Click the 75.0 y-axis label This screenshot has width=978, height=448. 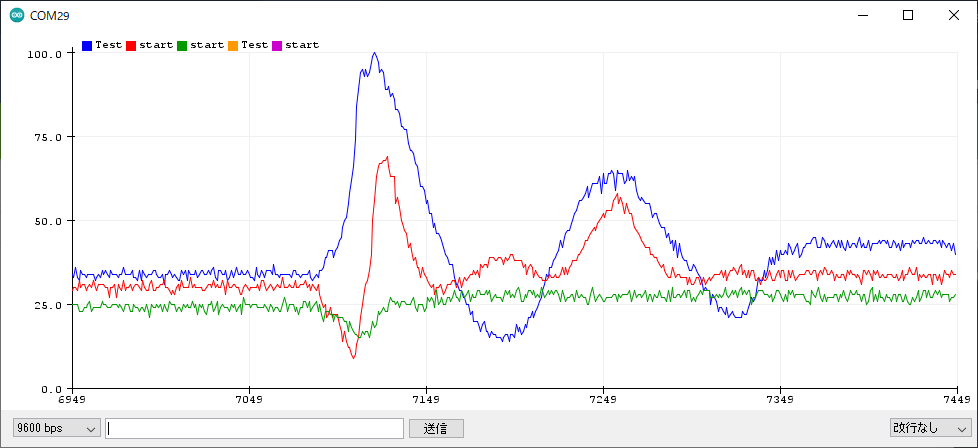[48, 137]
